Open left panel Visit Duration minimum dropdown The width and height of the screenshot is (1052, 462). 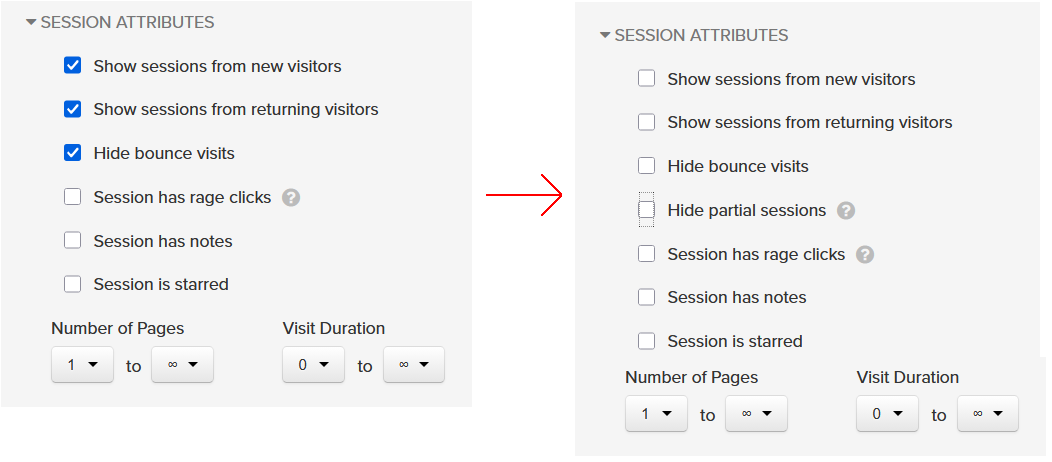click(x=313, y=365)
